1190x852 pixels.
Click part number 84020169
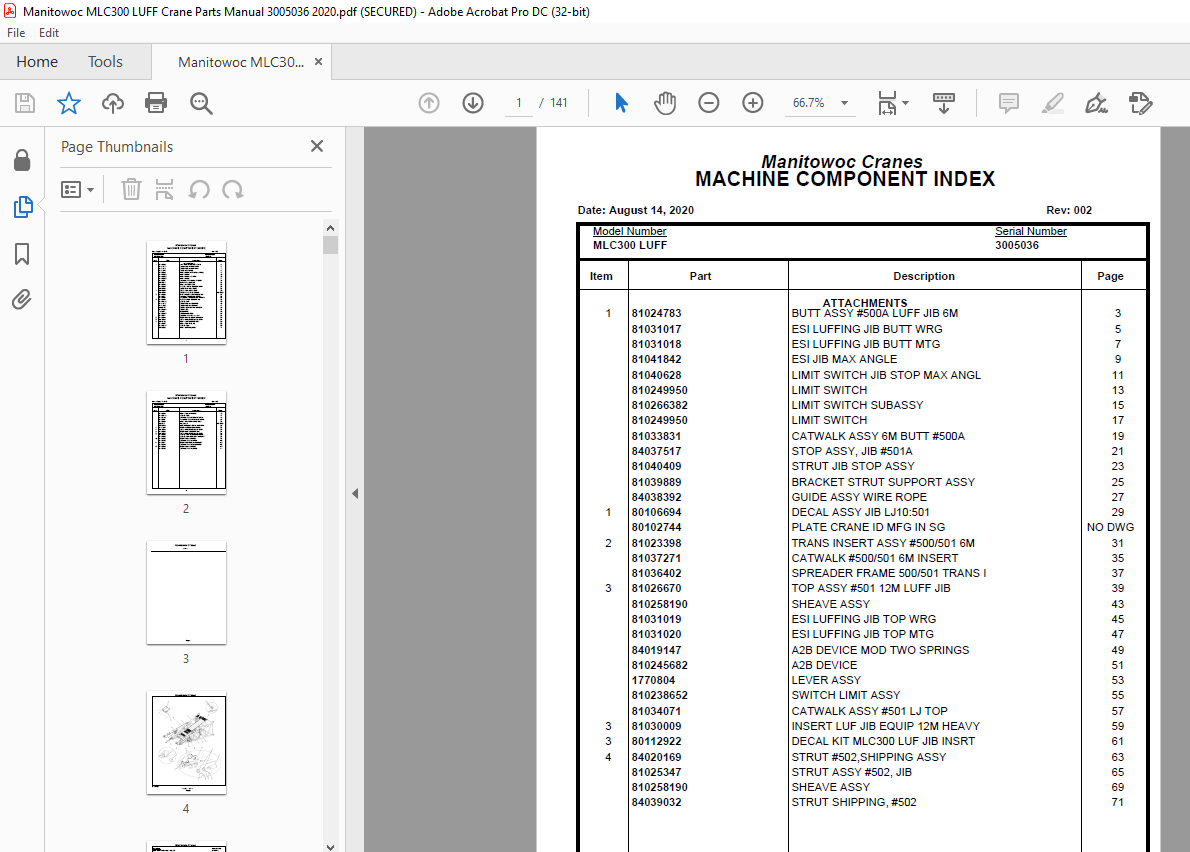click(x=656, y=757)
